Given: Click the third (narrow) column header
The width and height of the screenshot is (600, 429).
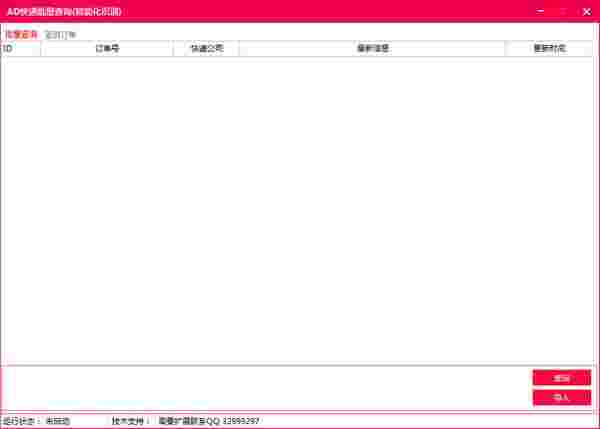Looking at the screenshot, I should coord(207,49).
